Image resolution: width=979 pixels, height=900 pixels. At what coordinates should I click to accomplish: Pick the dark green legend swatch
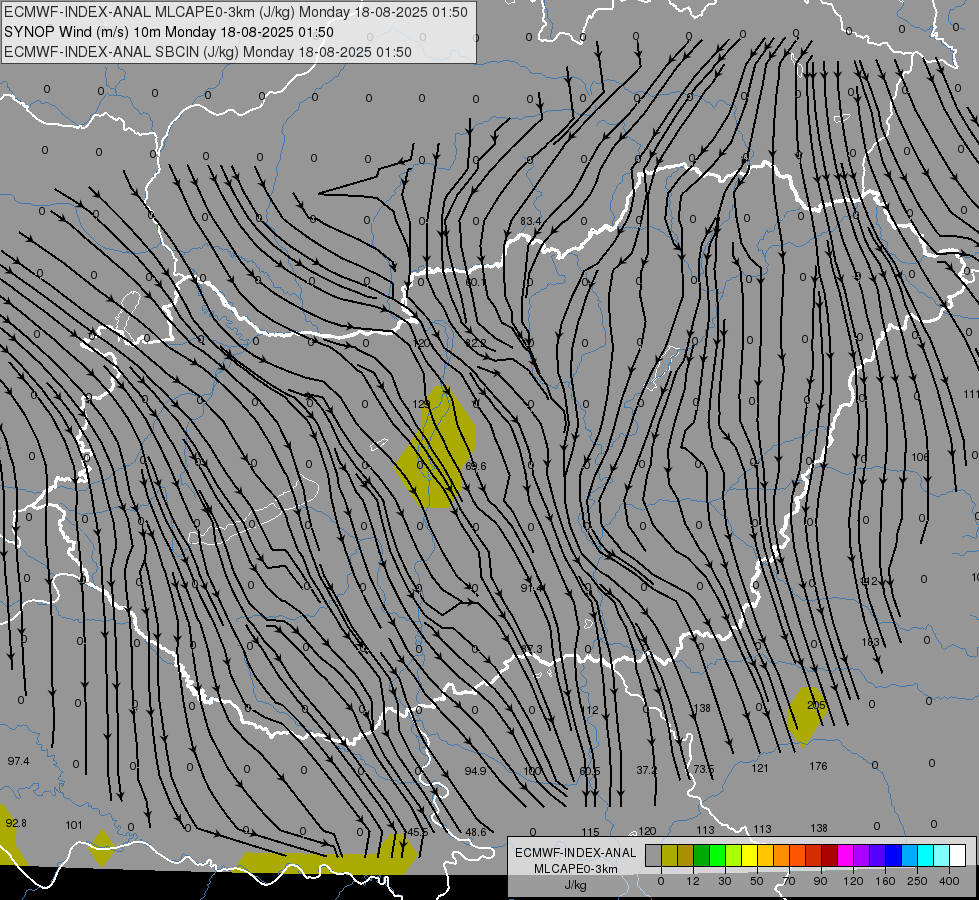pyautogui.click(x=701, y=855)
